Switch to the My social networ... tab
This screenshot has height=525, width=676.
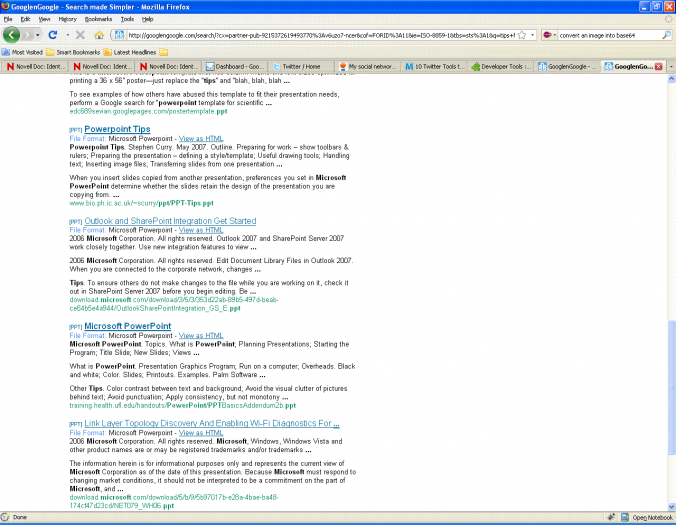click(x=368, y=66)
